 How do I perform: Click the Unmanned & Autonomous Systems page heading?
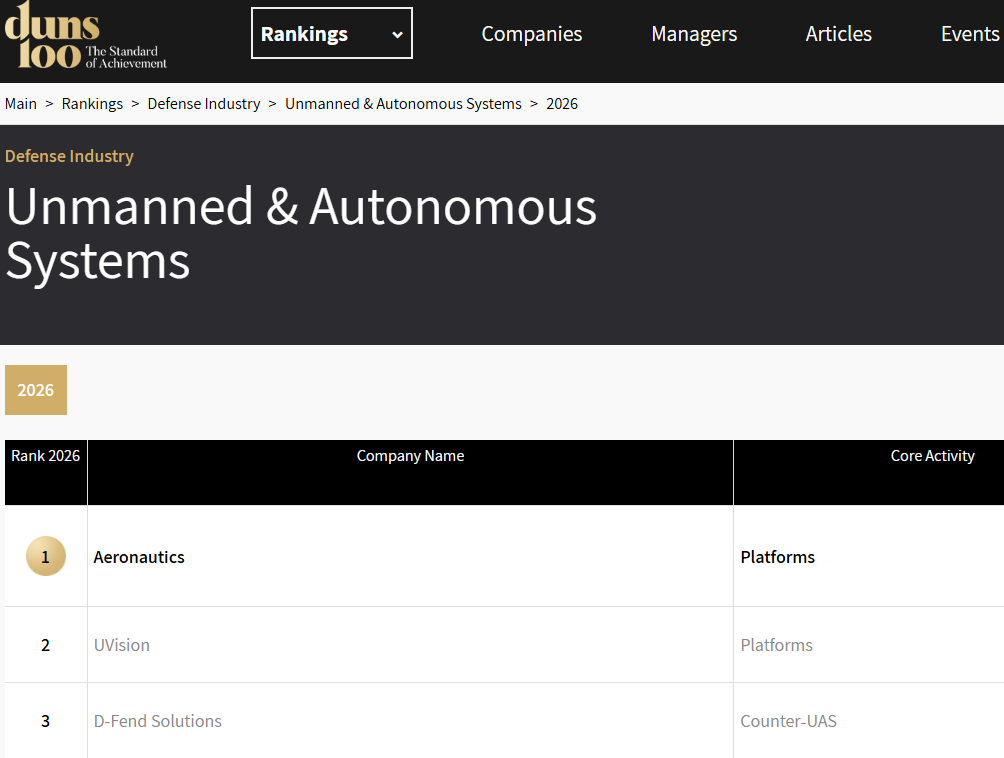(301, 234)
